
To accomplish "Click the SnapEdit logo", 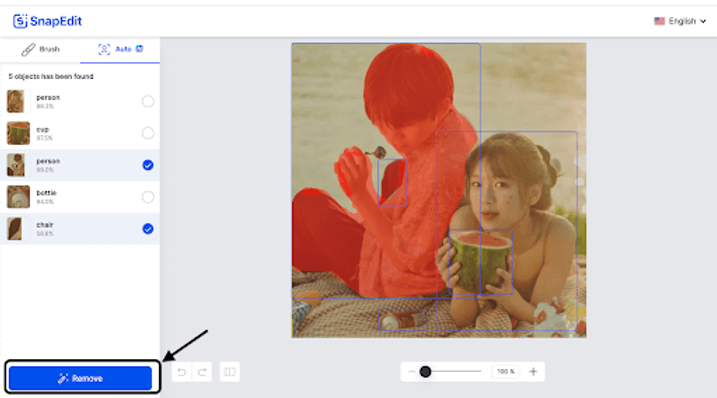I will tap(48, 21).
